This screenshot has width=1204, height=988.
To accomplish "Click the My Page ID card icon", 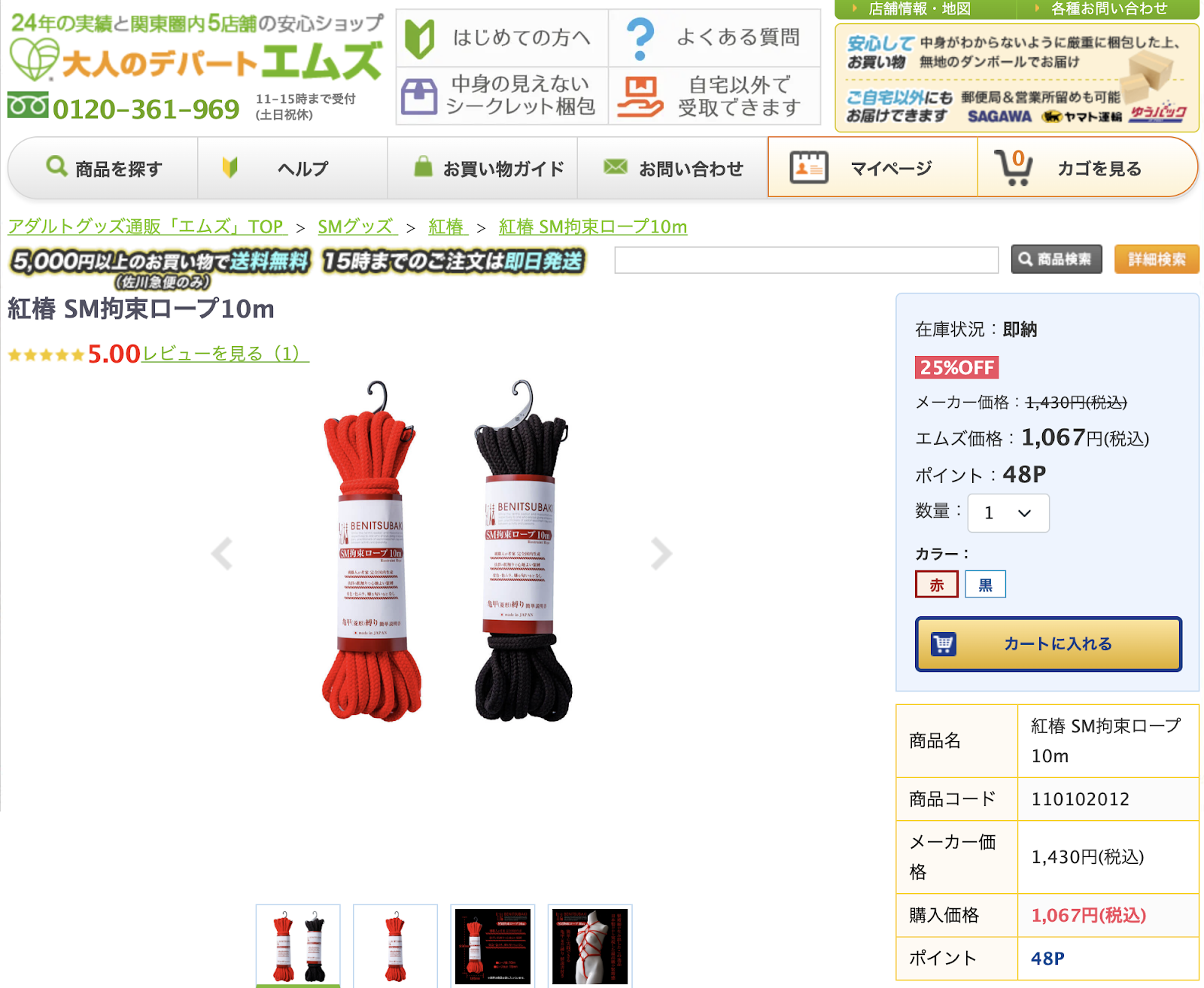I will click(x=809, y=167).
